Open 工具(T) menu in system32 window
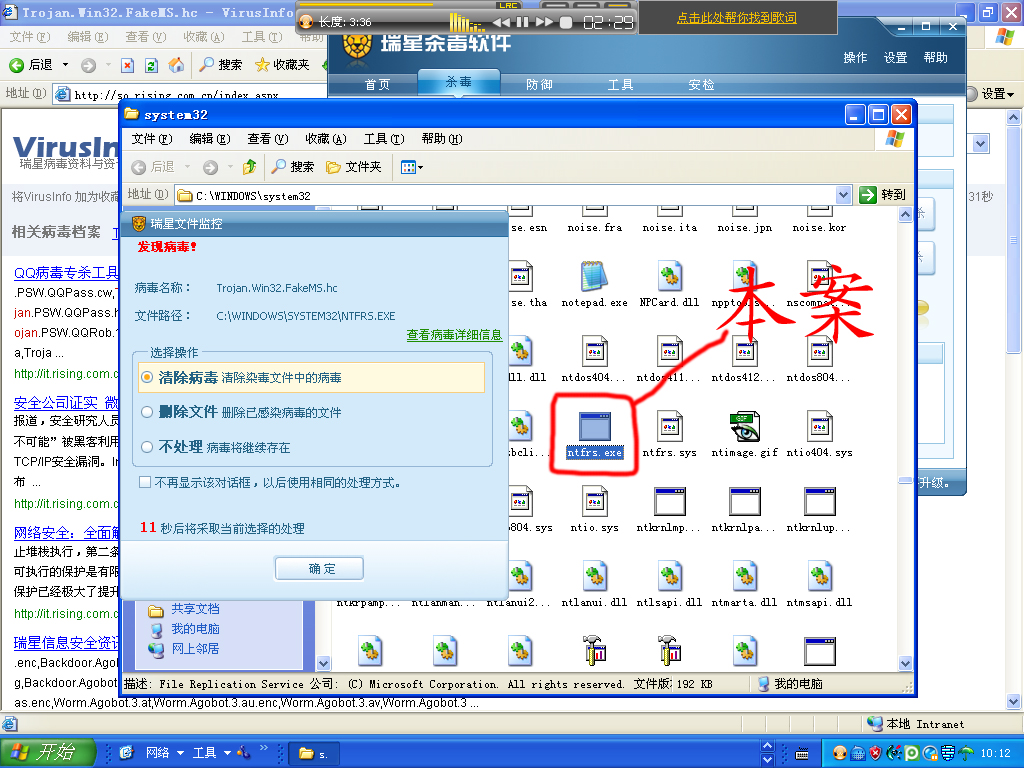The width and height of the screenshot is (1024, 768). [384, 138]
